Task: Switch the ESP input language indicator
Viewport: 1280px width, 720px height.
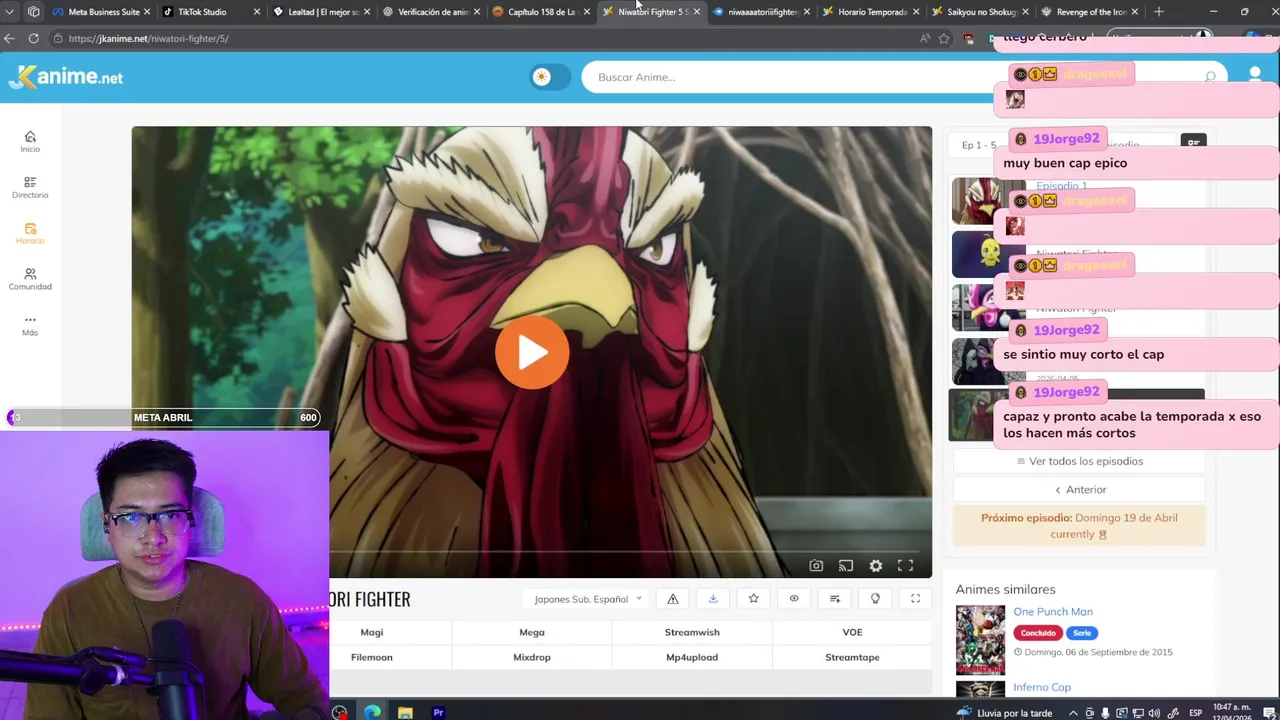Action: click(1195, 713)
